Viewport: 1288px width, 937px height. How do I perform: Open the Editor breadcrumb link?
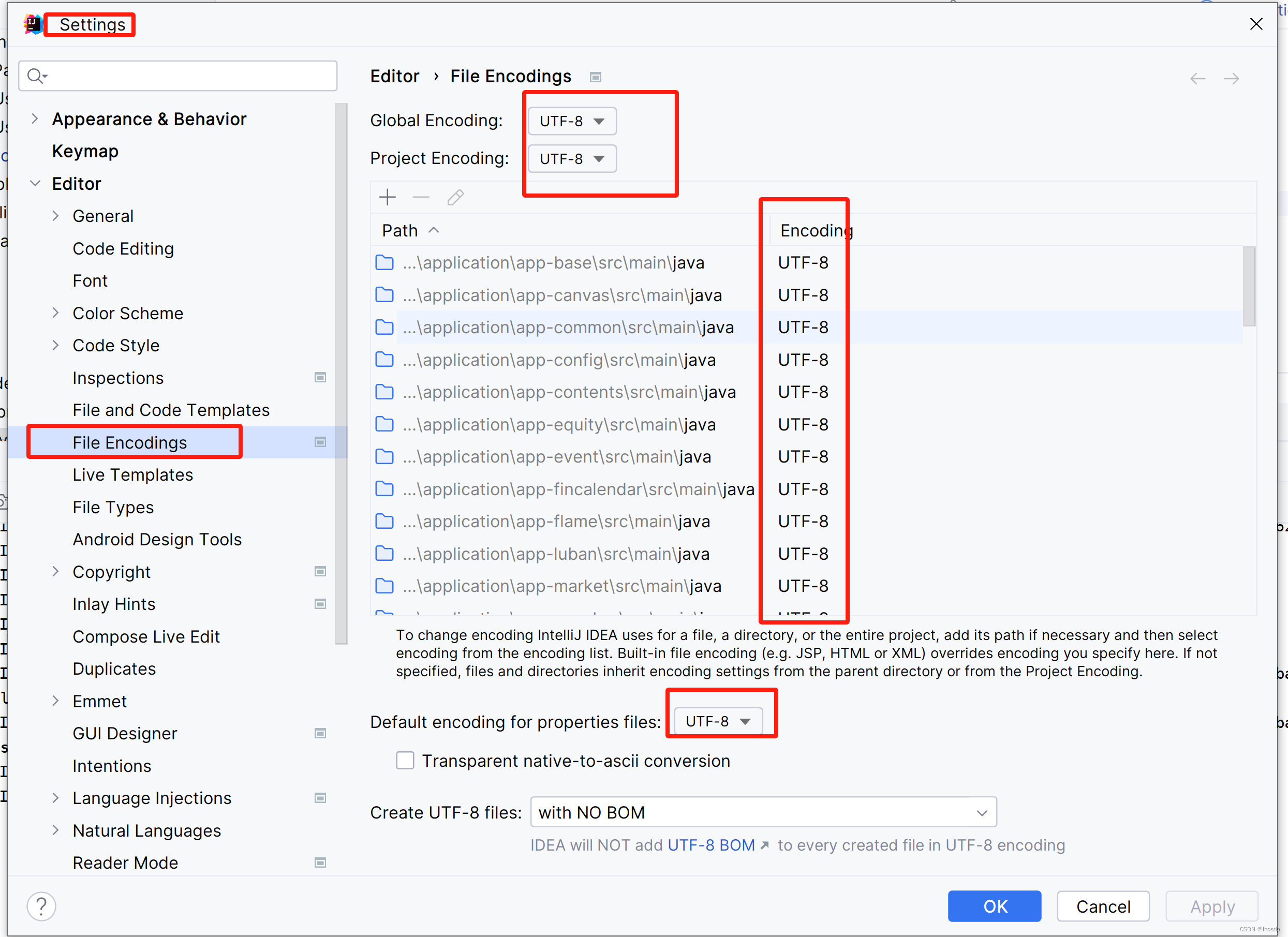394,76
